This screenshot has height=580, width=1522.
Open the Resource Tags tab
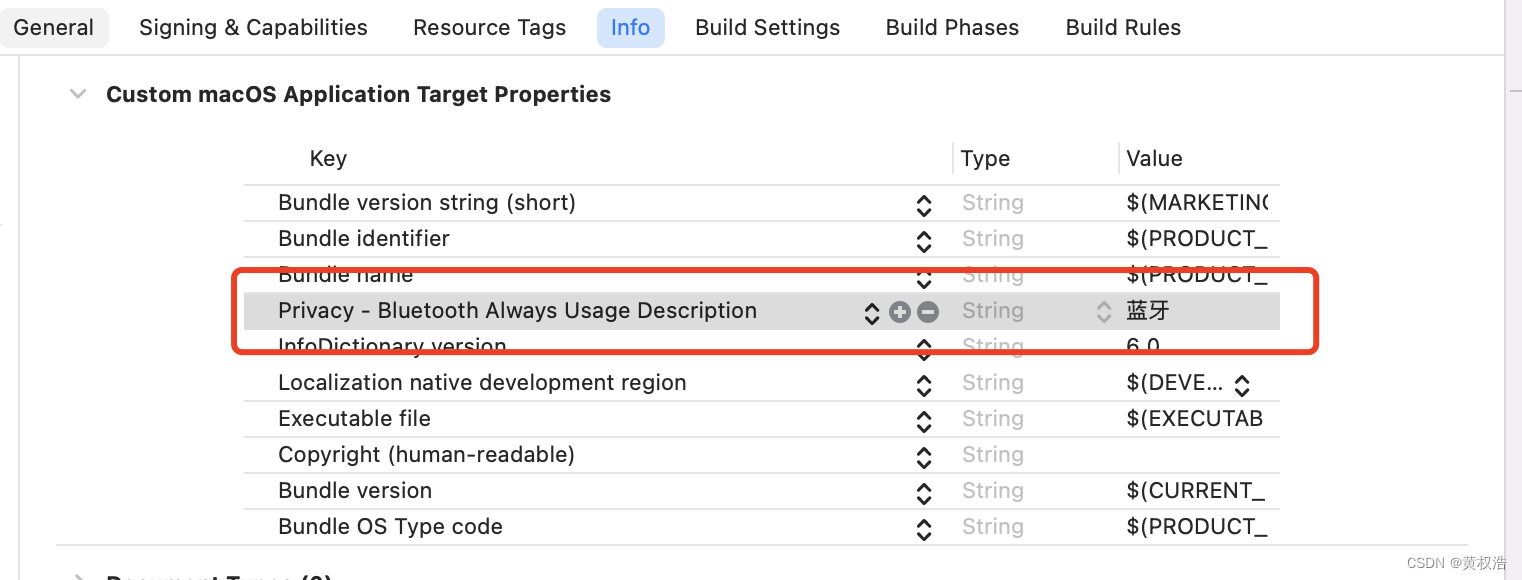(489, 27)
